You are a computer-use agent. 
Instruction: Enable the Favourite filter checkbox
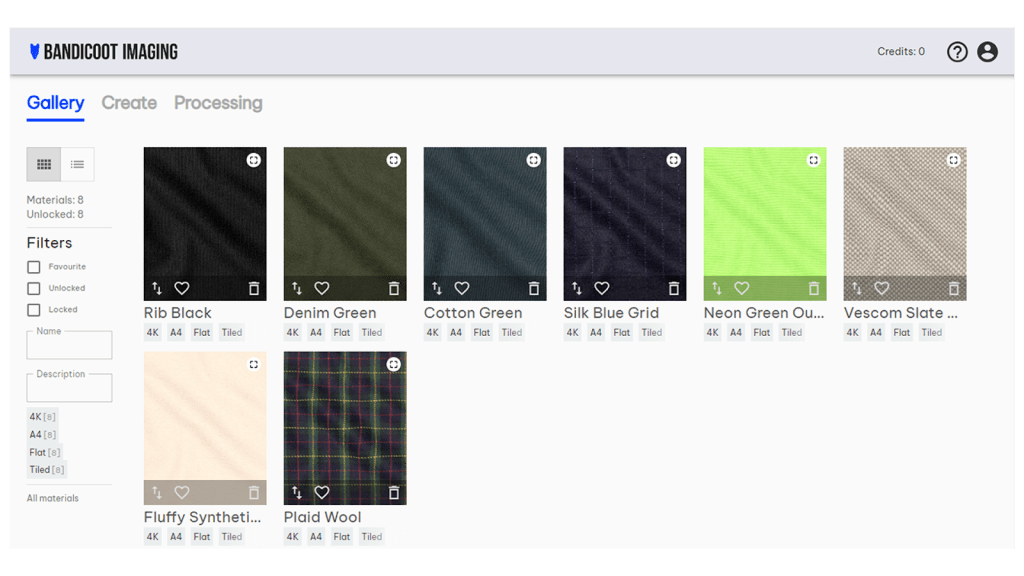[x=34, y=267]
